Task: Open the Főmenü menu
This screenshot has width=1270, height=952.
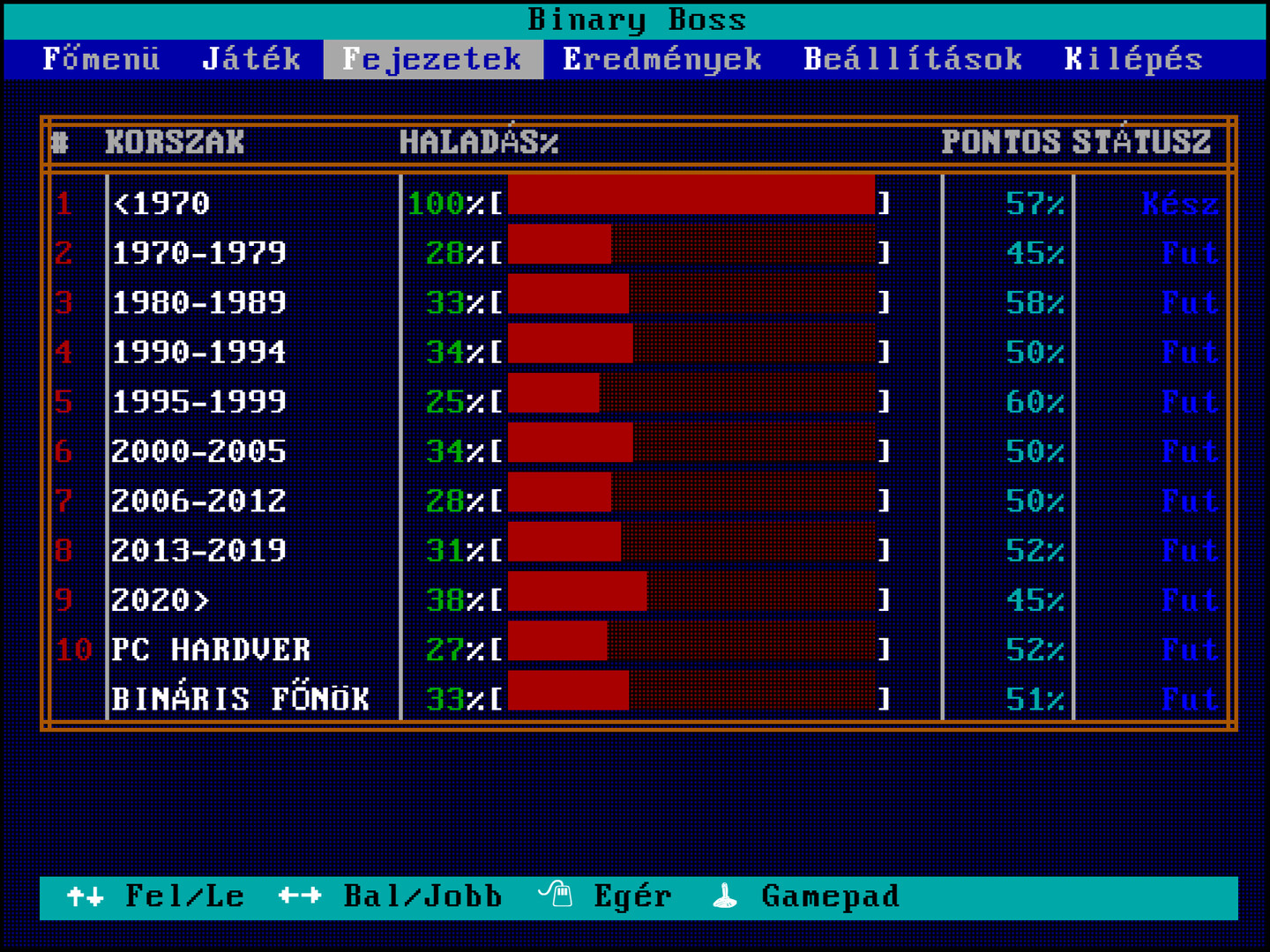Action: [x=101, y=59]
